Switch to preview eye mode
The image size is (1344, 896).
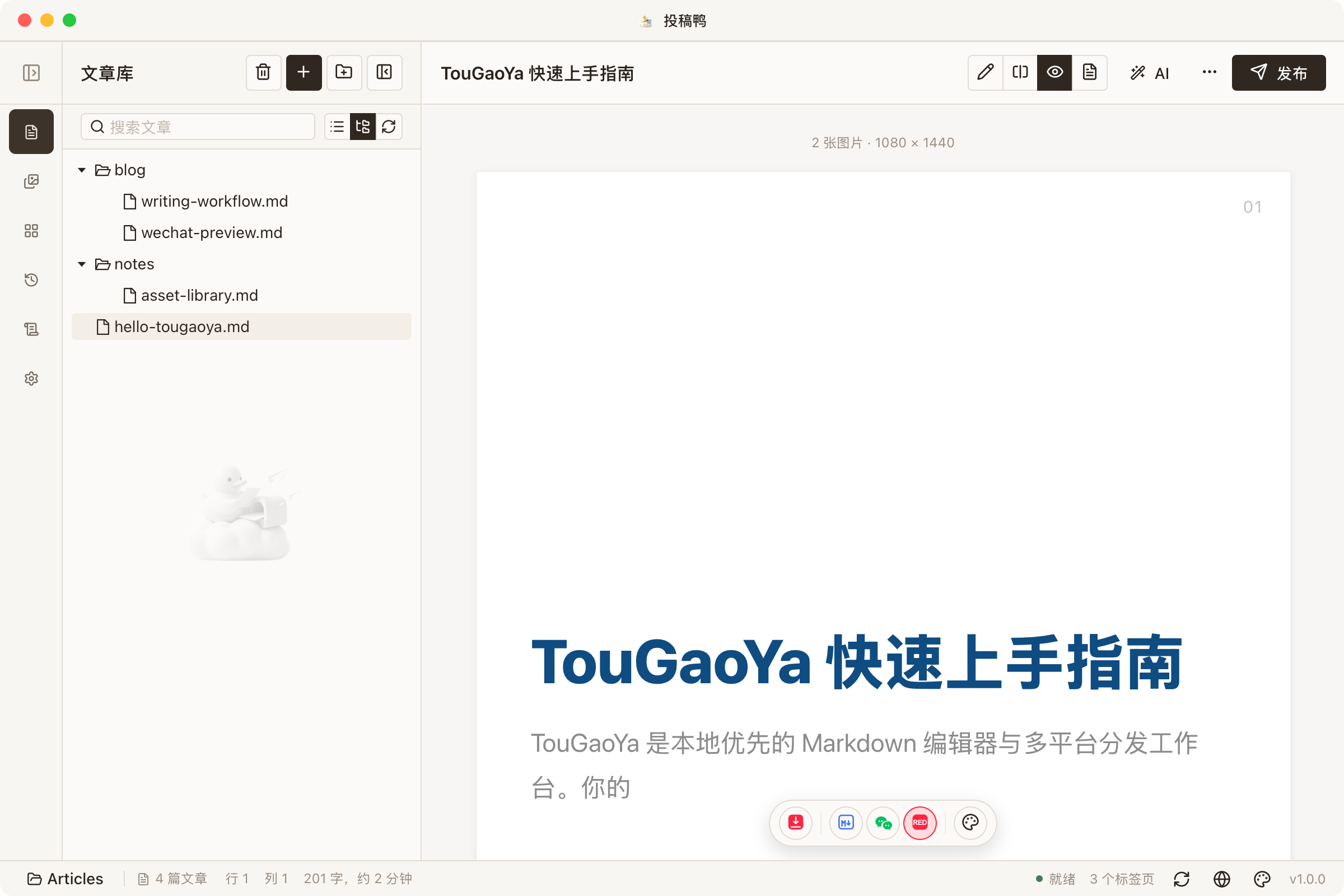1055,73
